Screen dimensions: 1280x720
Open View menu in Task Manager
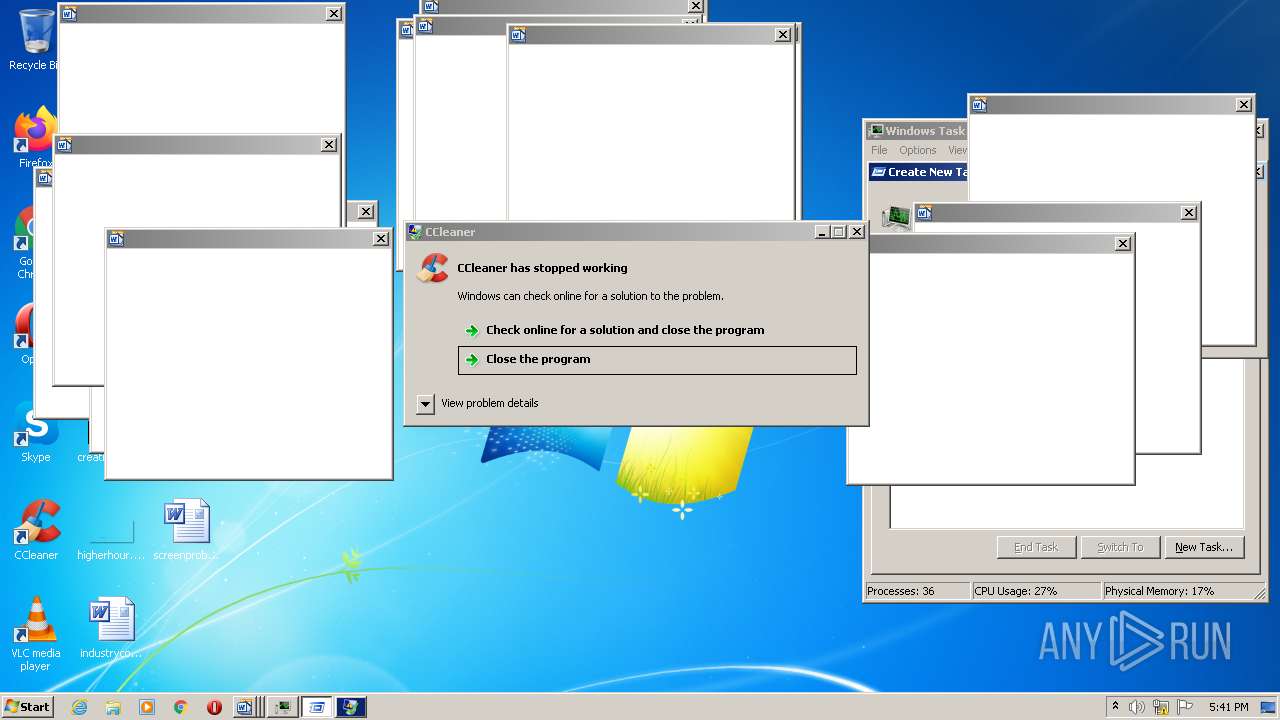(x=957, y=150)
